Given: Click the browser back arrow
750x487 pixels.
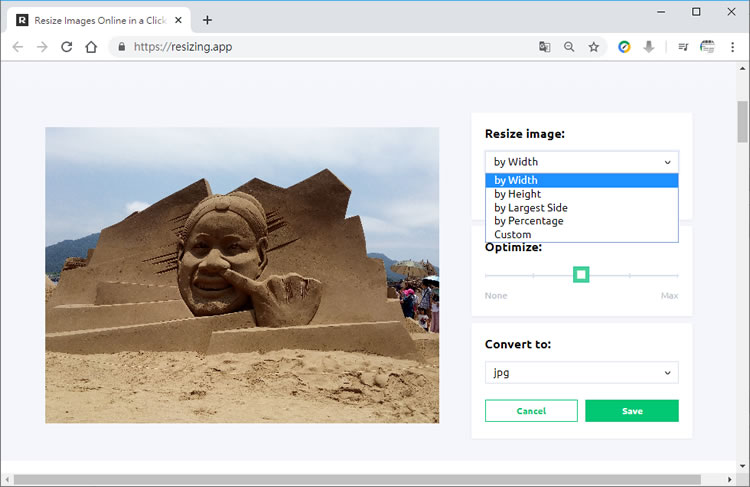Looking at the screenshot, I should (17, 46).
